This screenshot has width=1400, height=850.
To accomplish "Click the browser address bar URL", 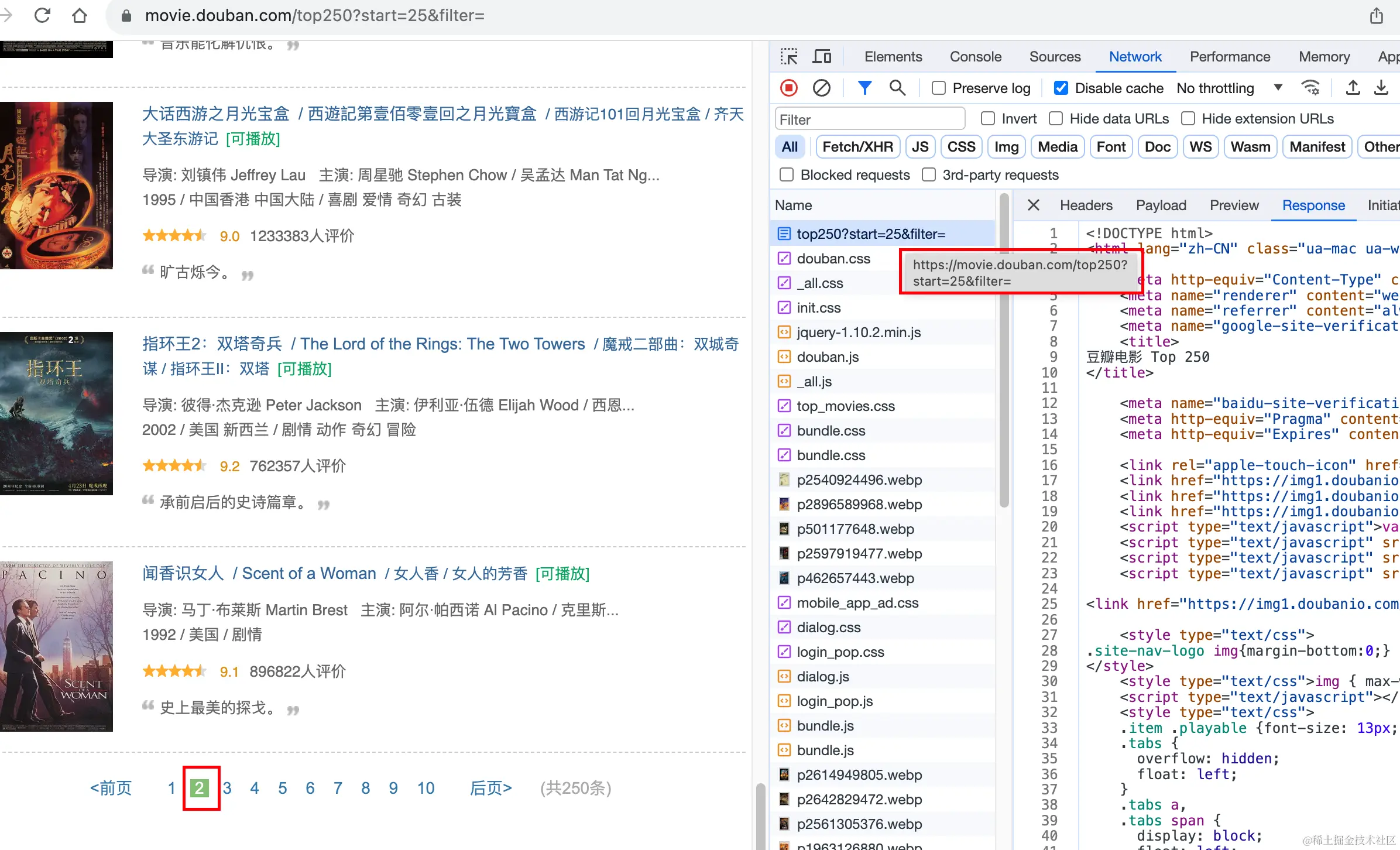I will point(315,16).
